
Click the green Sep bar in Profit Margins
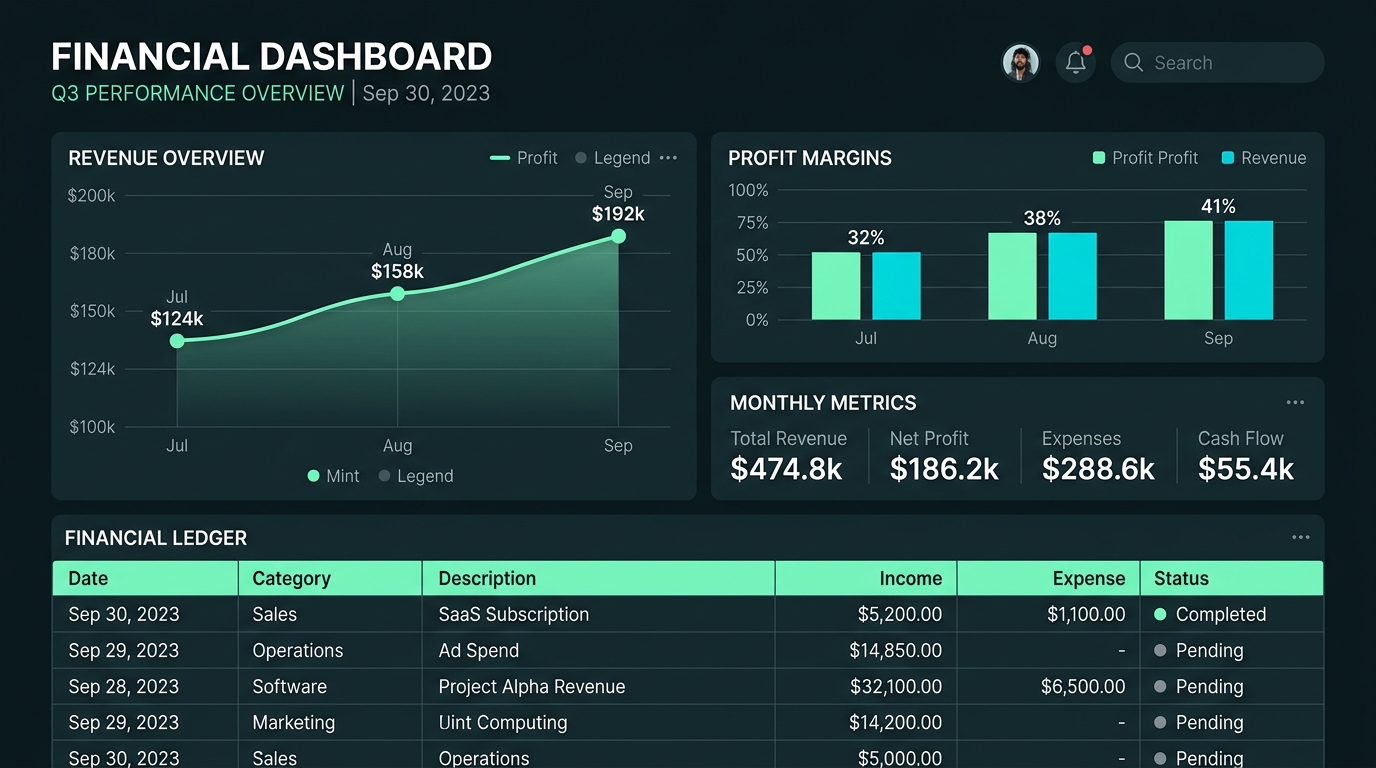(x=1188, y=270)
